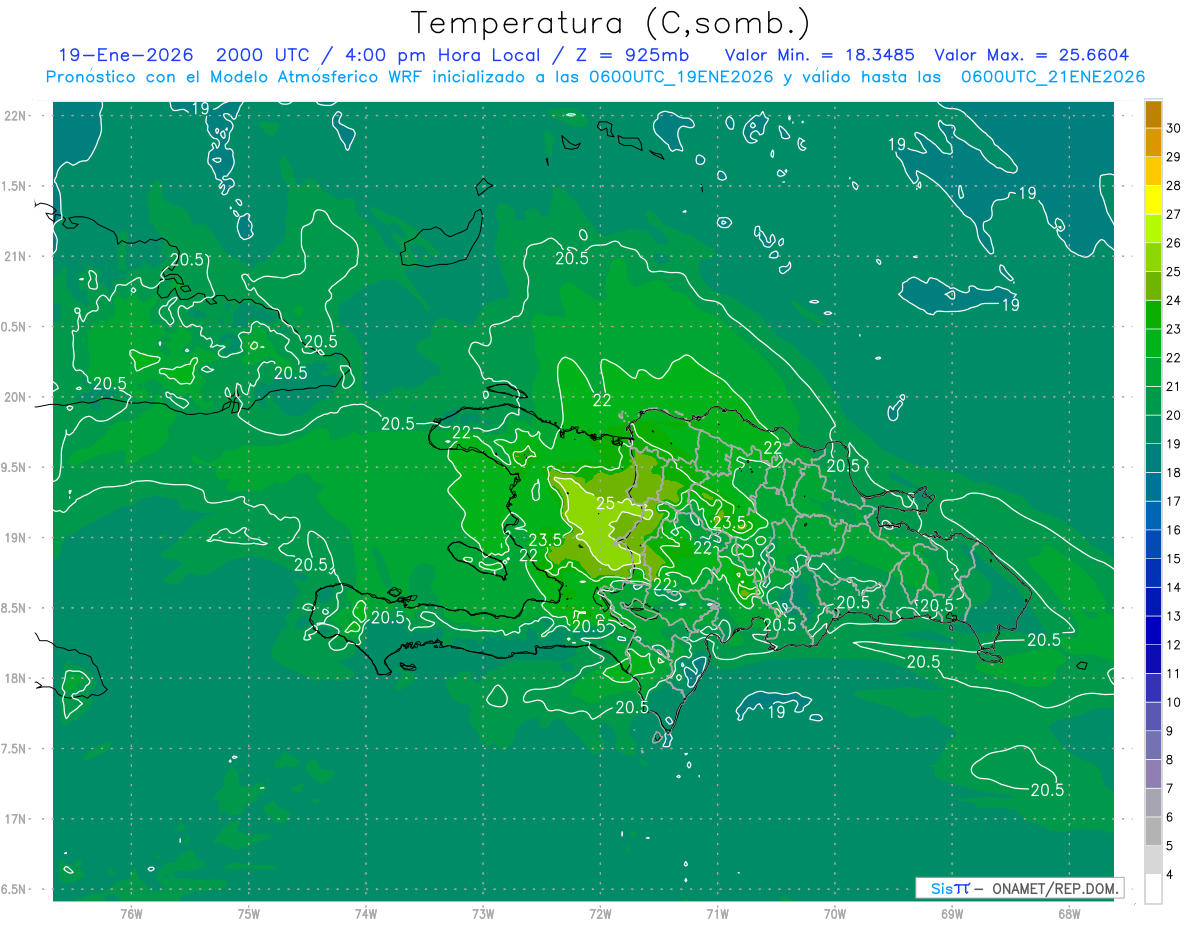Screen dimensions: 1200x927
Task: Click the "70W" longitude label
Action: tap(835, 914)
